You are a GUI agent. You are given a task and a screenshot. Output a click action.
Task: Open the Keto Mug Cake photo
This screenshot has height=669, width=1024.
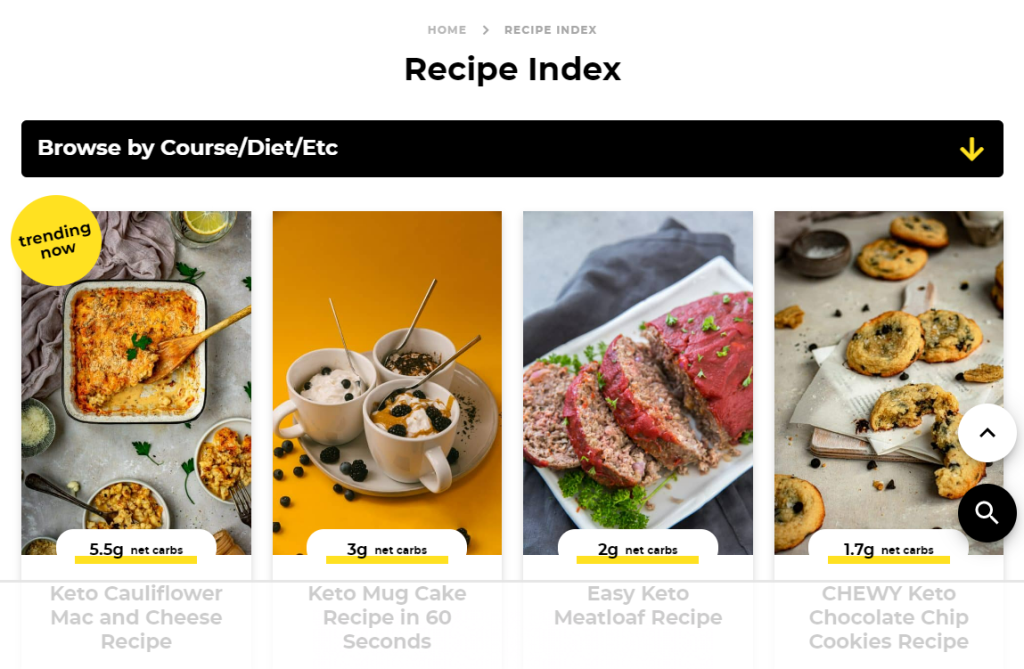pyautogui.click(x=387, y=382)
